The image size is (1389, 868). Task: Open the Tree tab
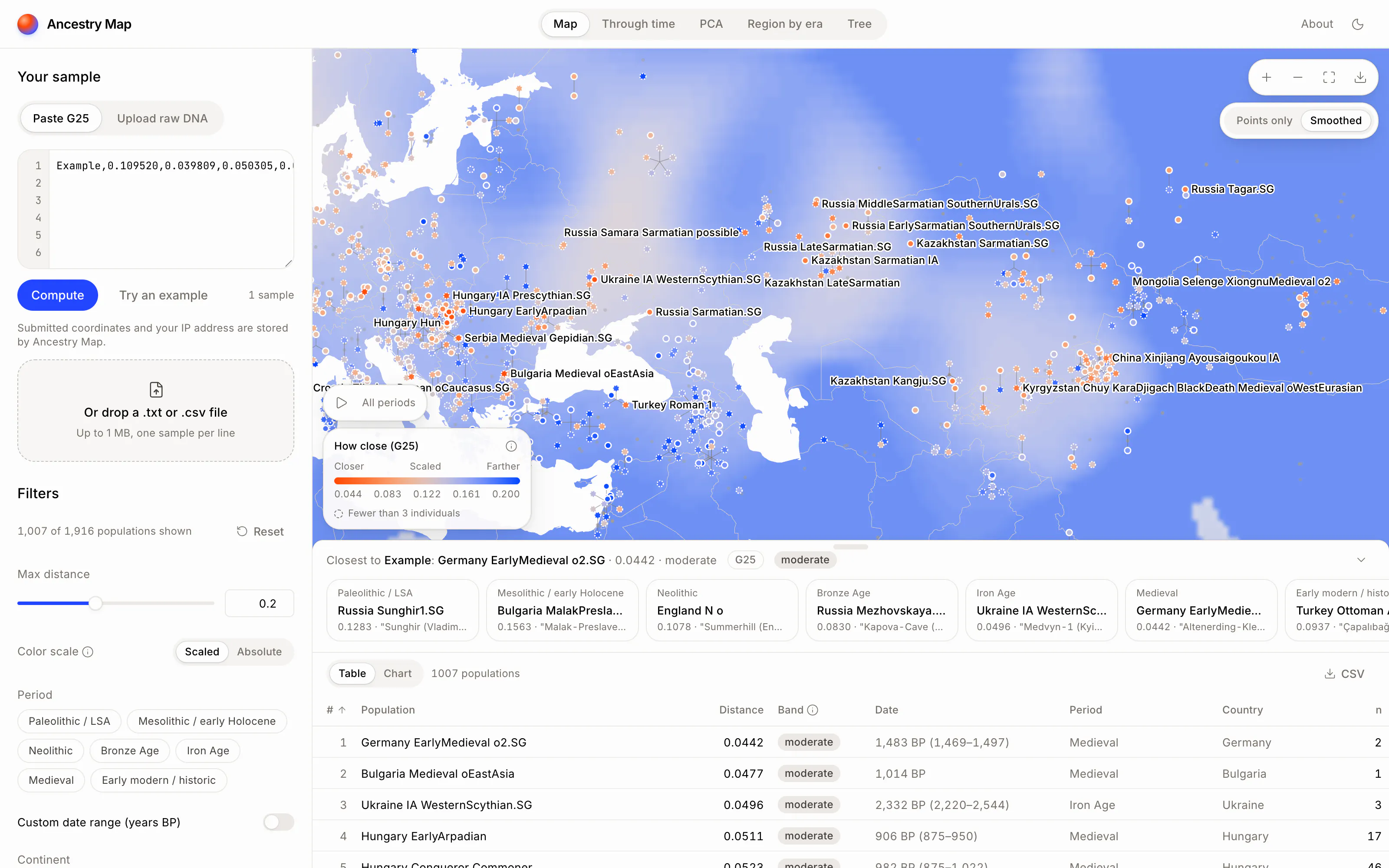[859, 24]
